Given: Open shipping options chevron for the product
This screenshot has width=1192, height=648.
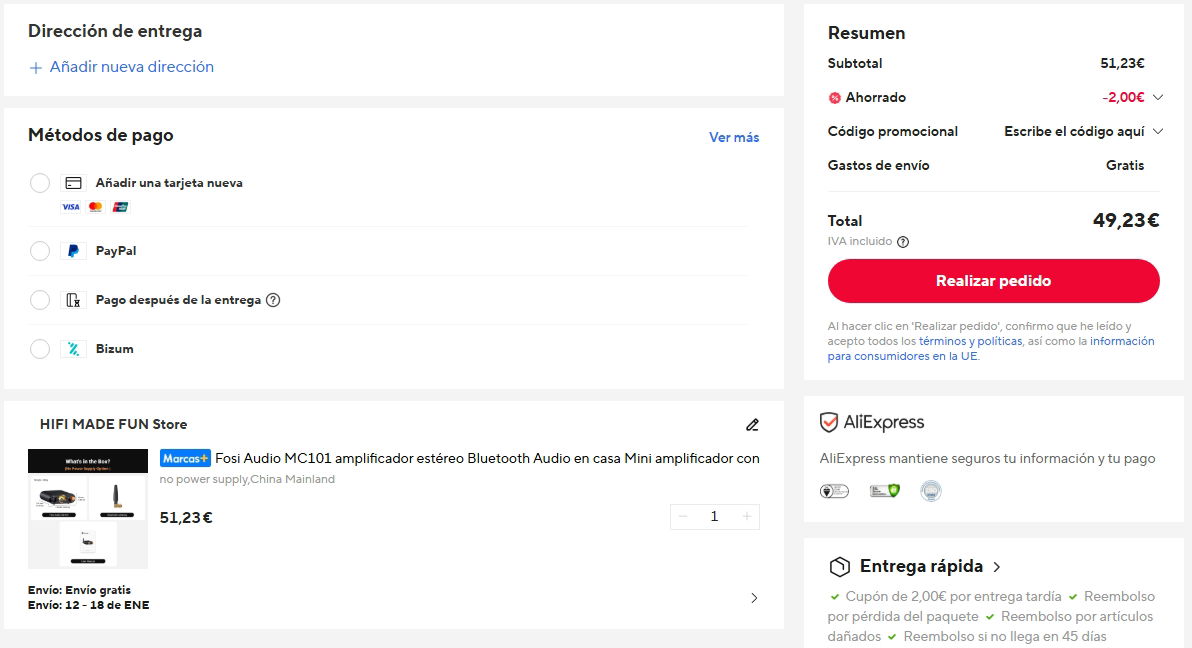Looking at the screenshot, I should click(754, 598).
